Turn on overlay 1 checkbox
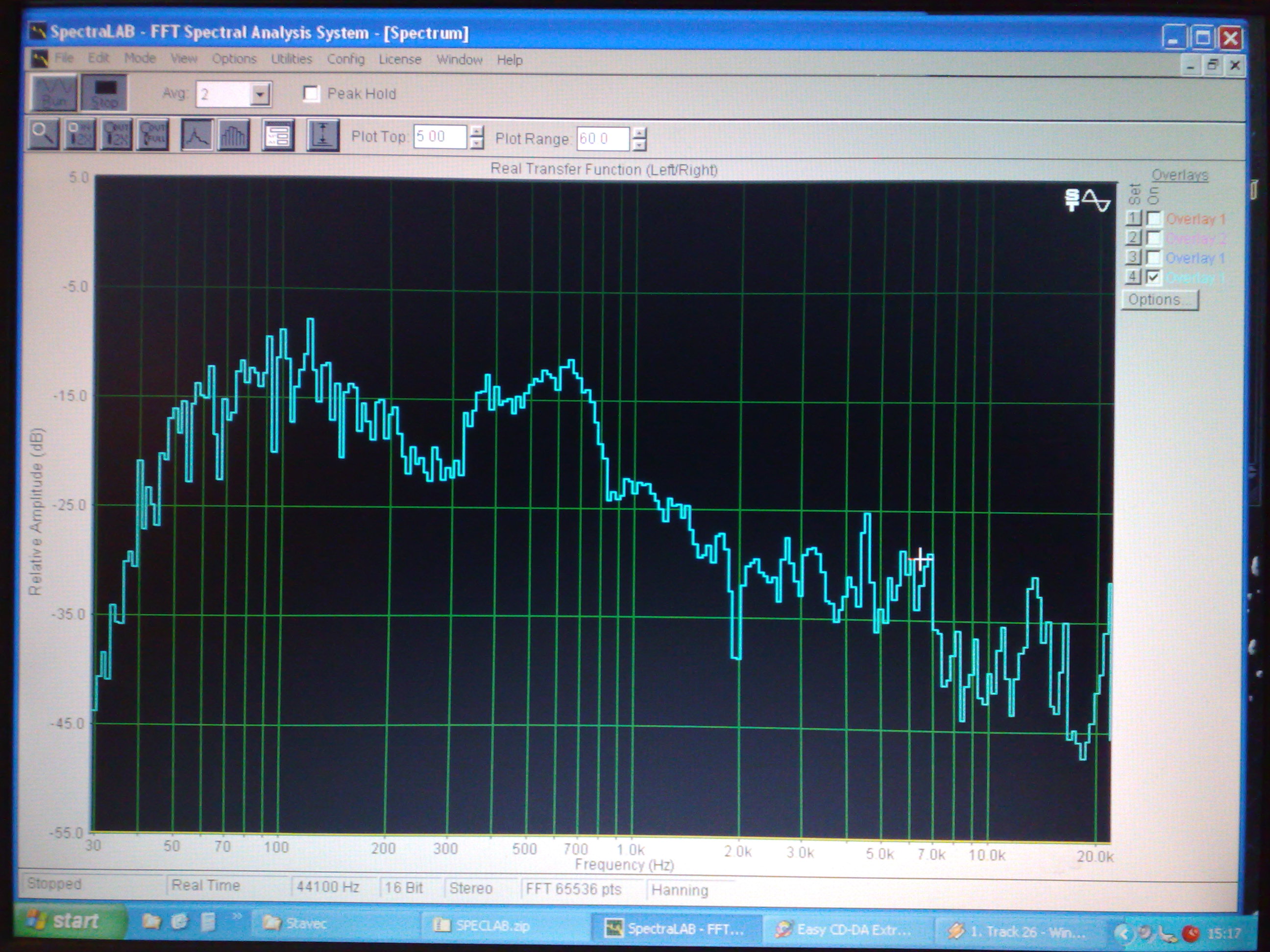This screenshot has height=952, width=1270. [x=1153, y=218]
